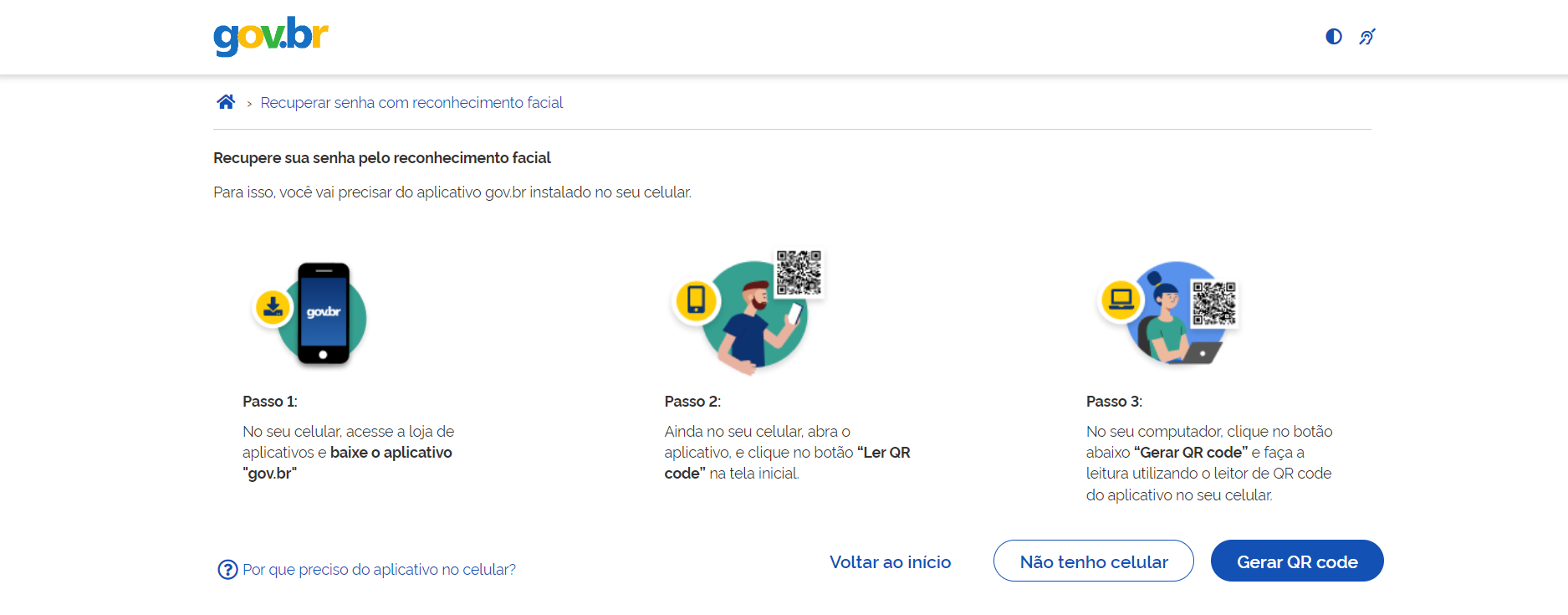Click the gov.br logo
Viewport: 1568px width, 615px height.
(x=271, y=36)
